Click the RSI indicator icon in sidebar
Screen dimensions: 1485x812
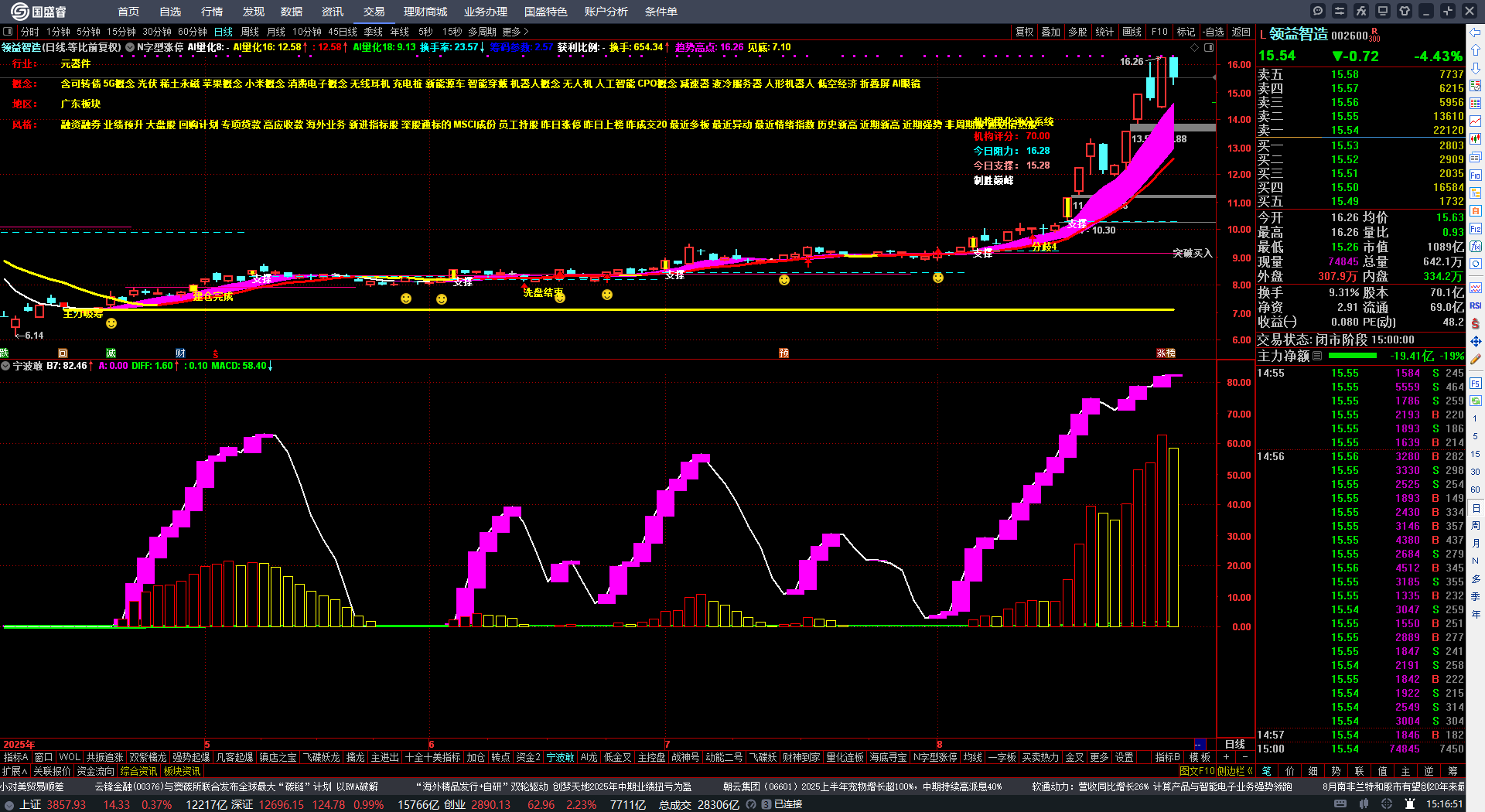[x=1476, y=305]
